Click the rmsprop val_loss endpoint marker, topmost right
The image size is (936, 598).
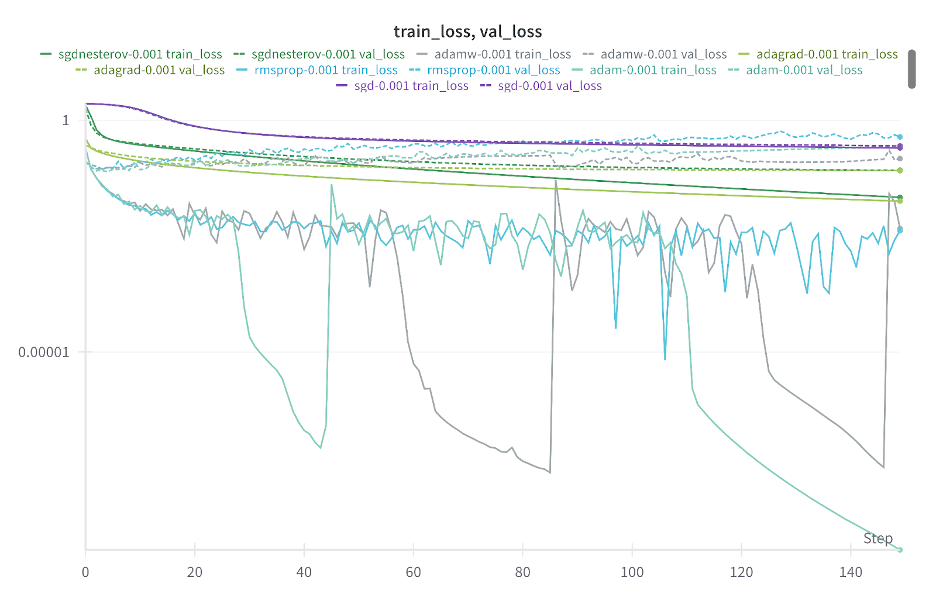900,137
